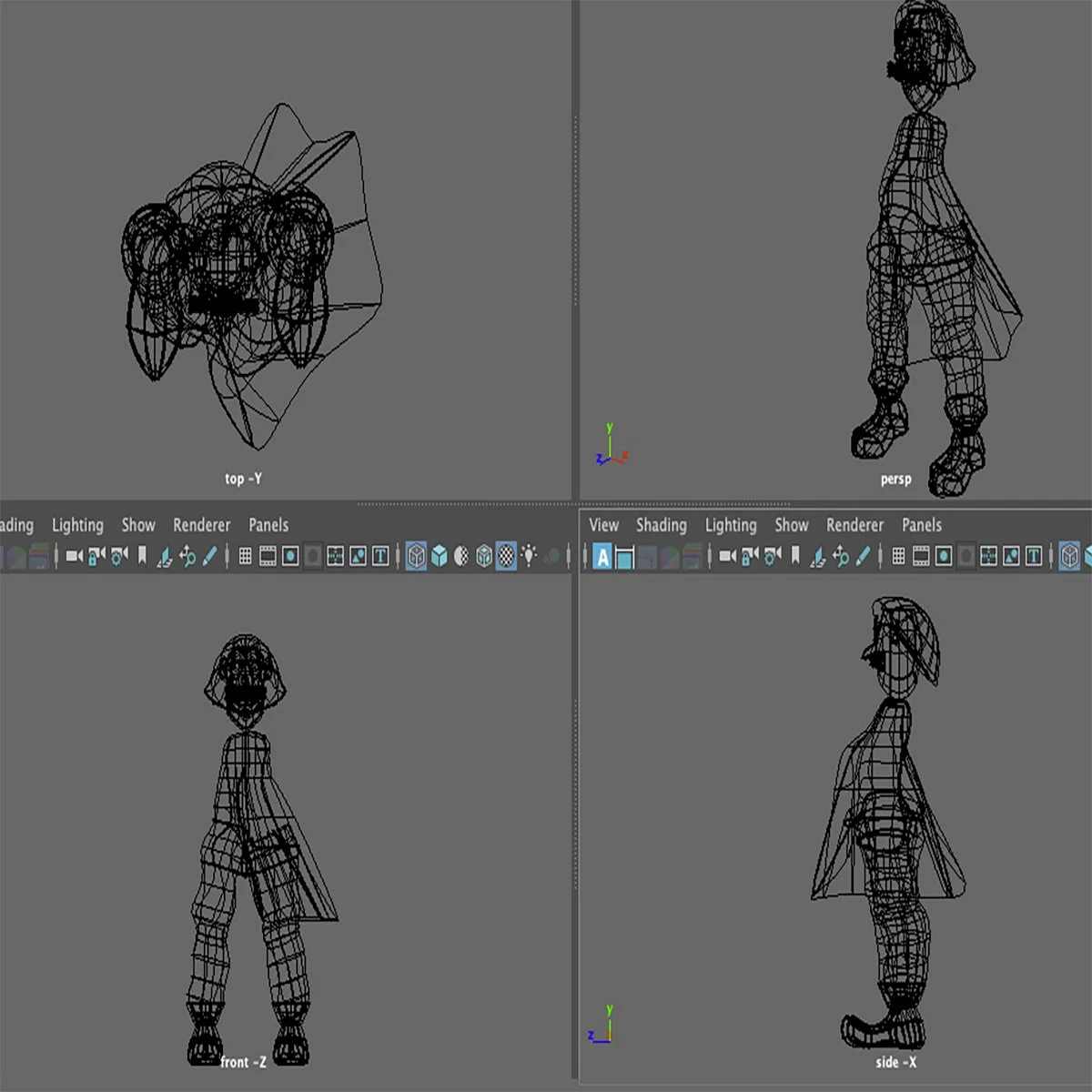The height and width of the screenshot is (1092, 1092).
Task: Click Wireframe on Shaded icon in front view
Action: [484, 555]
